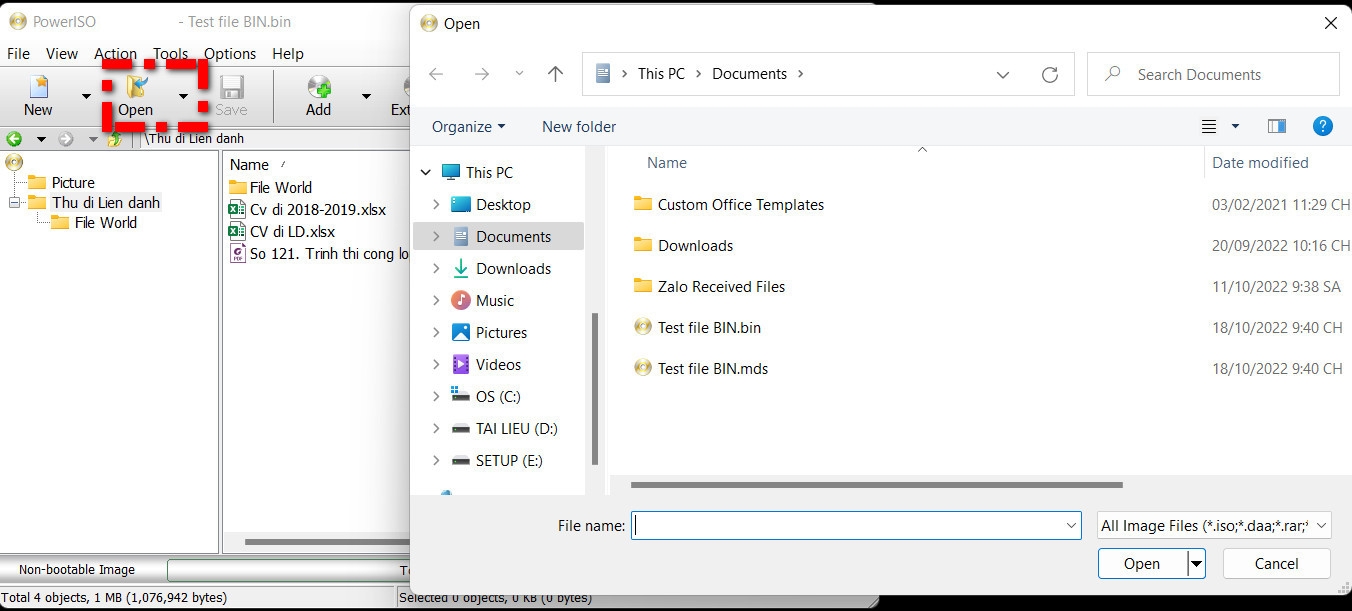Open the dropdown arrow beside New button

[x=86, y=97]
